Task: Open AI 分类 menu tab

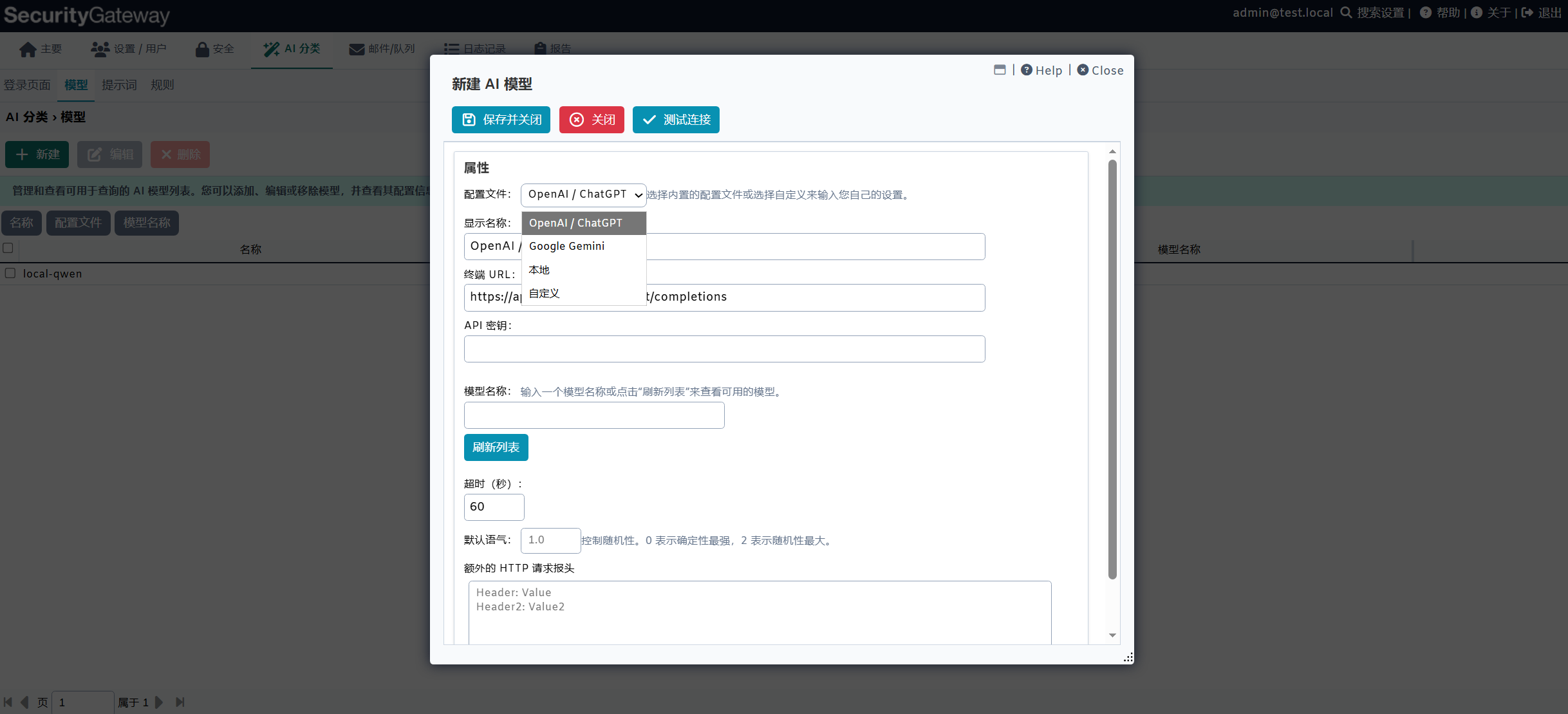Action: (x=292, y=49)
